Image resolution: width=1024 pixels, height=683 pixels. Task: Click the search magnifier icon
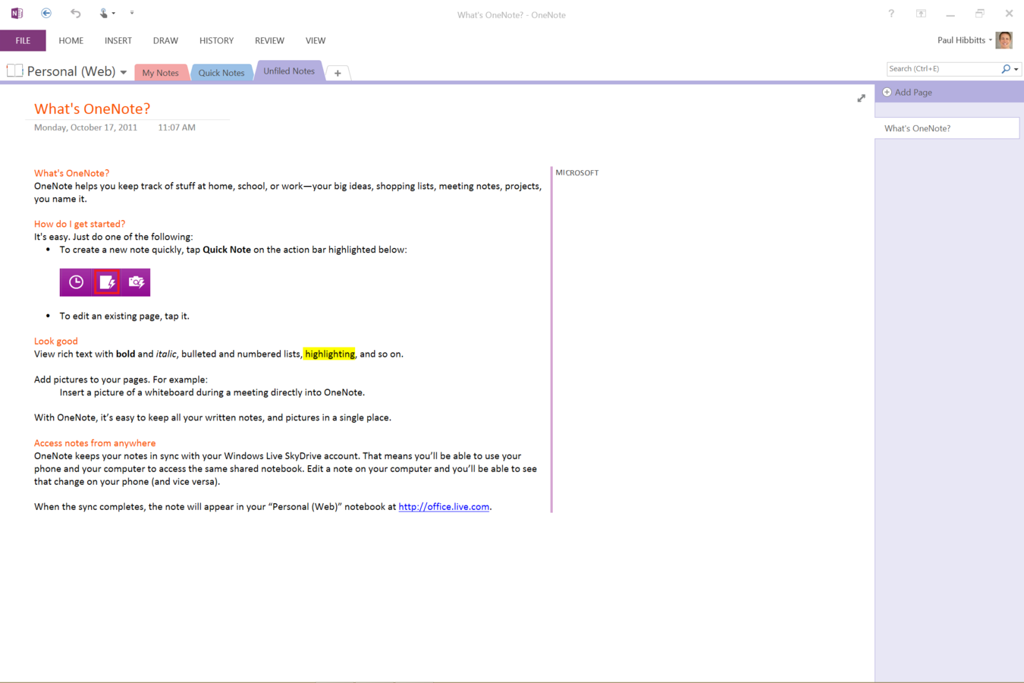(x=1006, y=69)
